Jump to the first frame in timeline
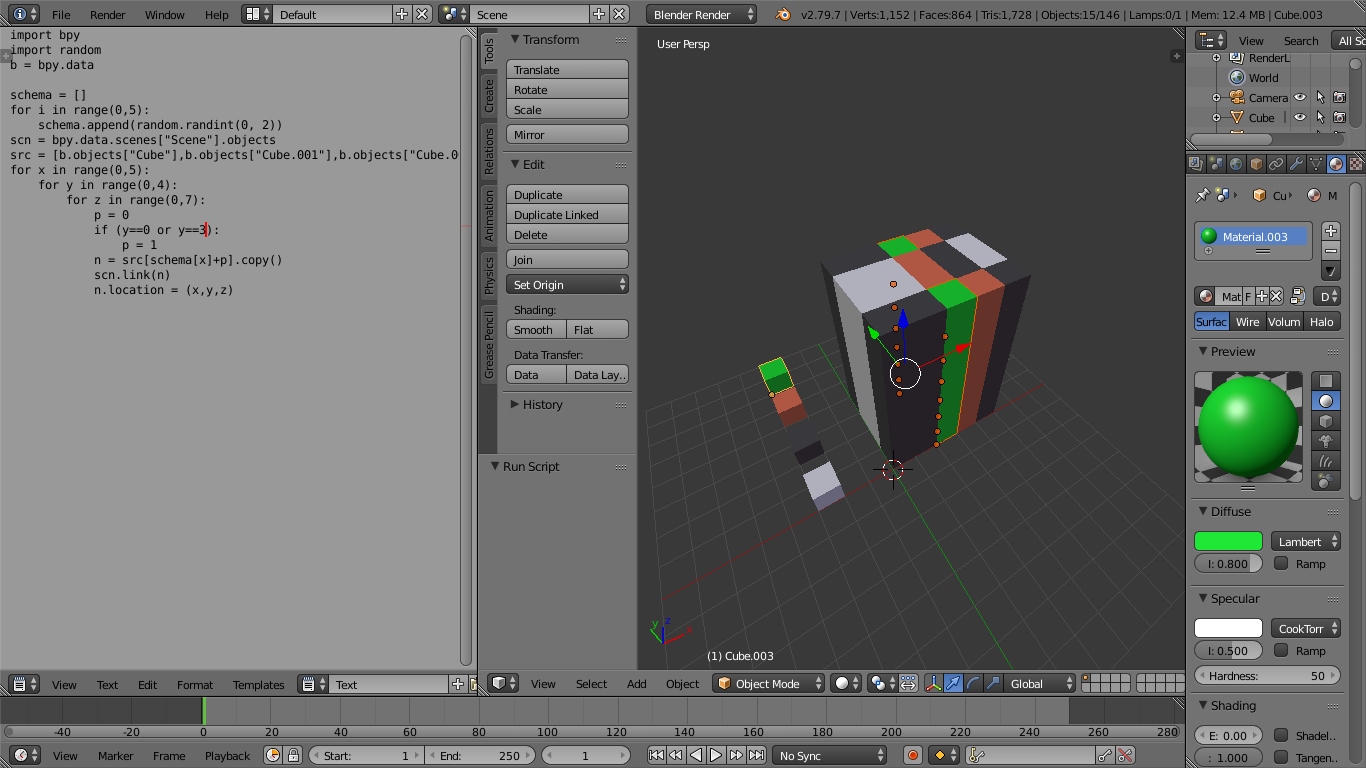This screenshot has width=1366, height=768. click(x=656, y=756)
